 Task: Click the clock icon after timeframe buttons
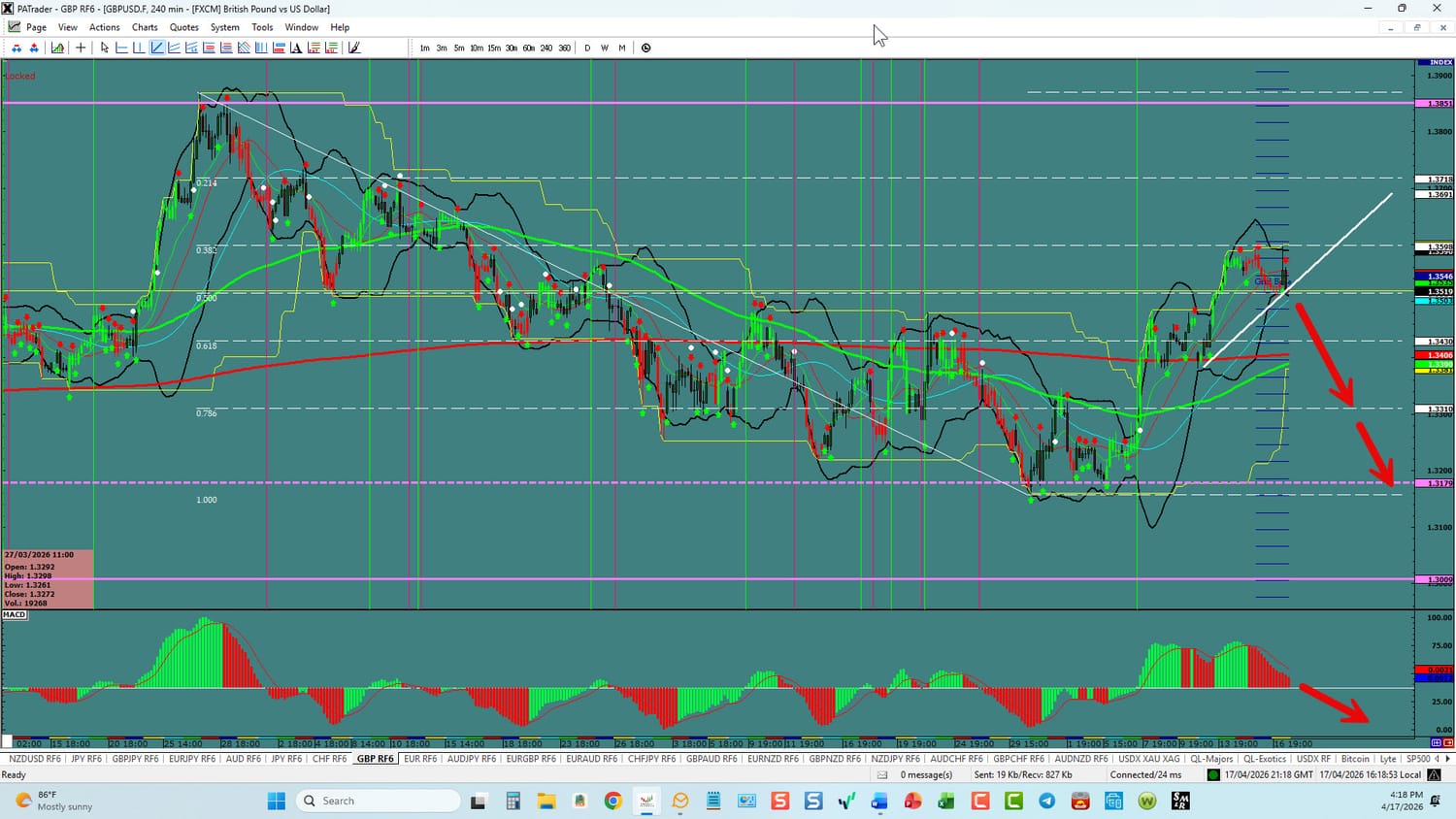[x=646, y=48]
